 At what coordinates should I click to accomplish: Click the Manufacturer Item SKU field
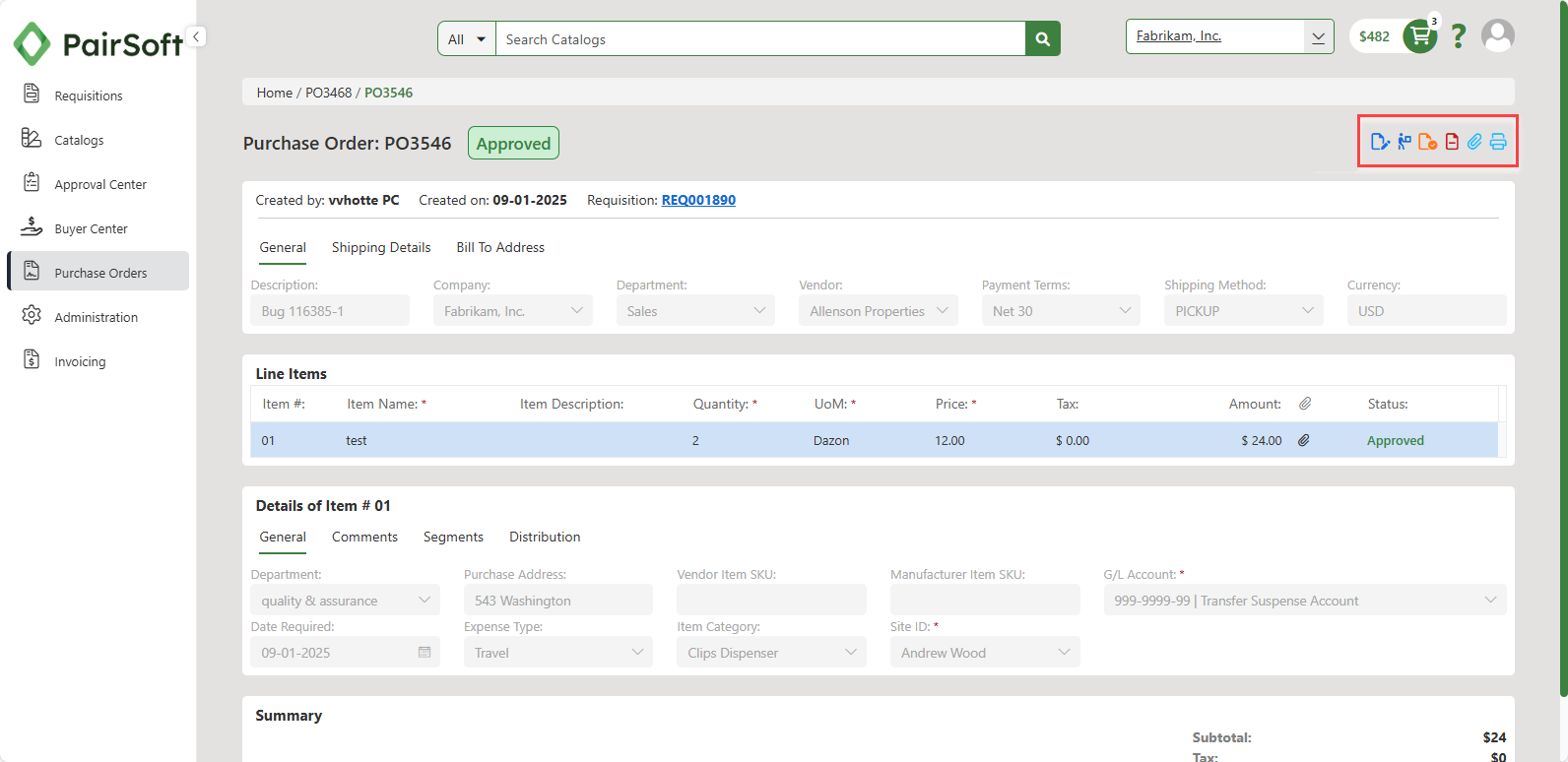[985, 600]
